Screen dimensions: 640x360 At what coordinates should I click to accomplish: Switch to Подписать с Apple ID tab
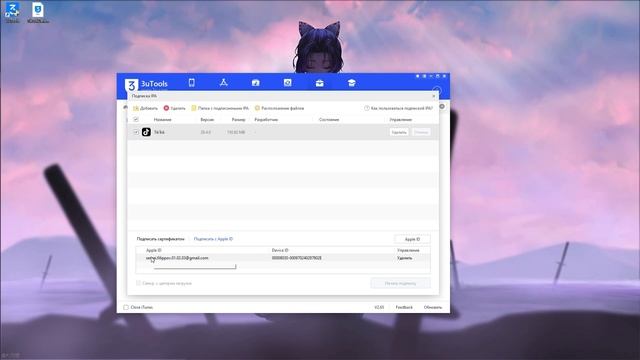coord(213,239)
